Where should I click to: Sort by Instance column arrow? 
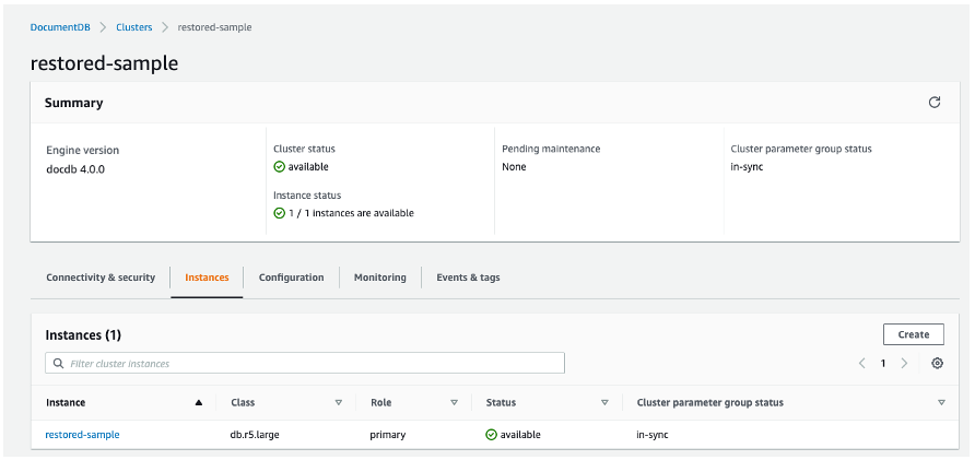[198, 403]
